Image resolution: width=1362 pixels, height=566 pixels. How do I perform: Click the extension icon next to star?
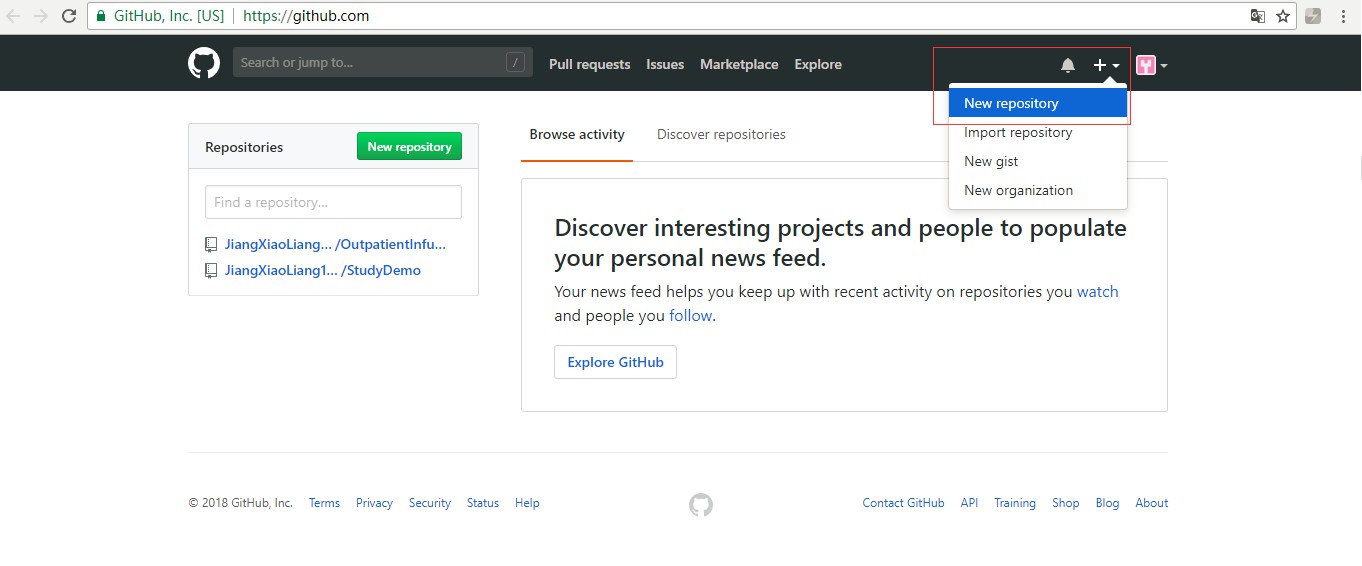point(1313,16)
